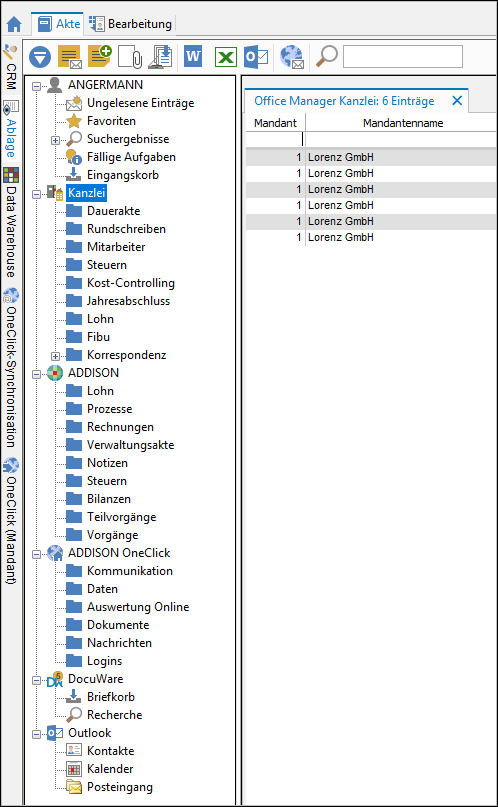This screenshot has height=807, width=498.
Task: Open the DocuWare Recherche entry
Action: tap(115, 715)
